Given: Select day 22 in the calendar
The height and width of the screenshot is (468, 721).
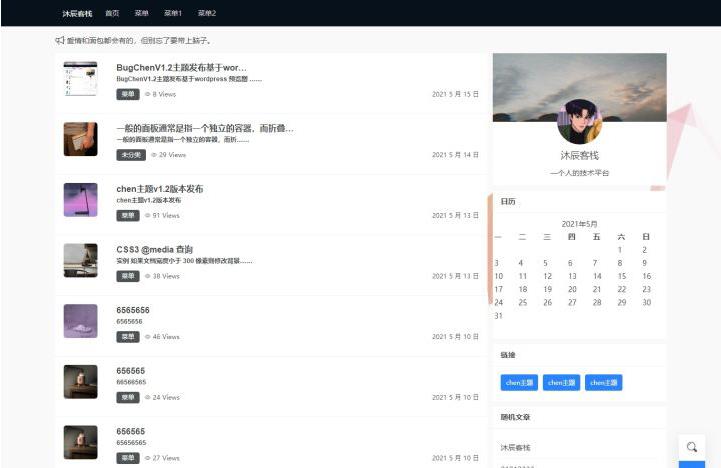Looking at the screenshot, I should [622, 289].
